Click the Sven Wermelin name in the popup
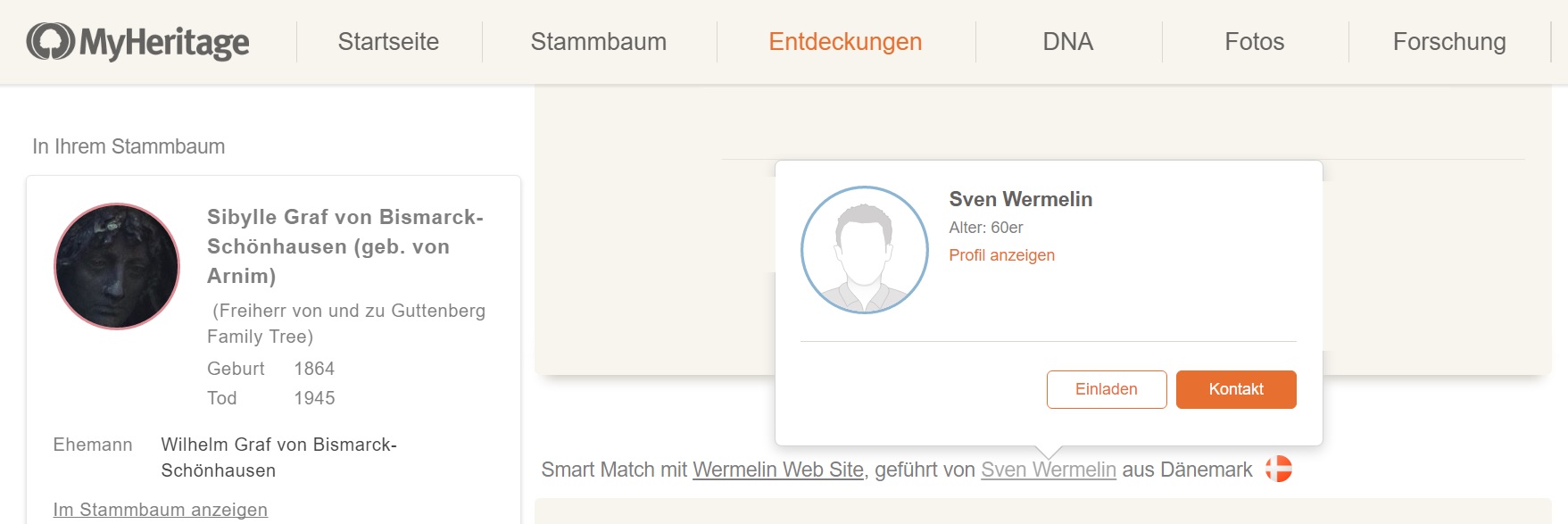This screenshot has width=1568, height=524. [x=1020, y=199]
